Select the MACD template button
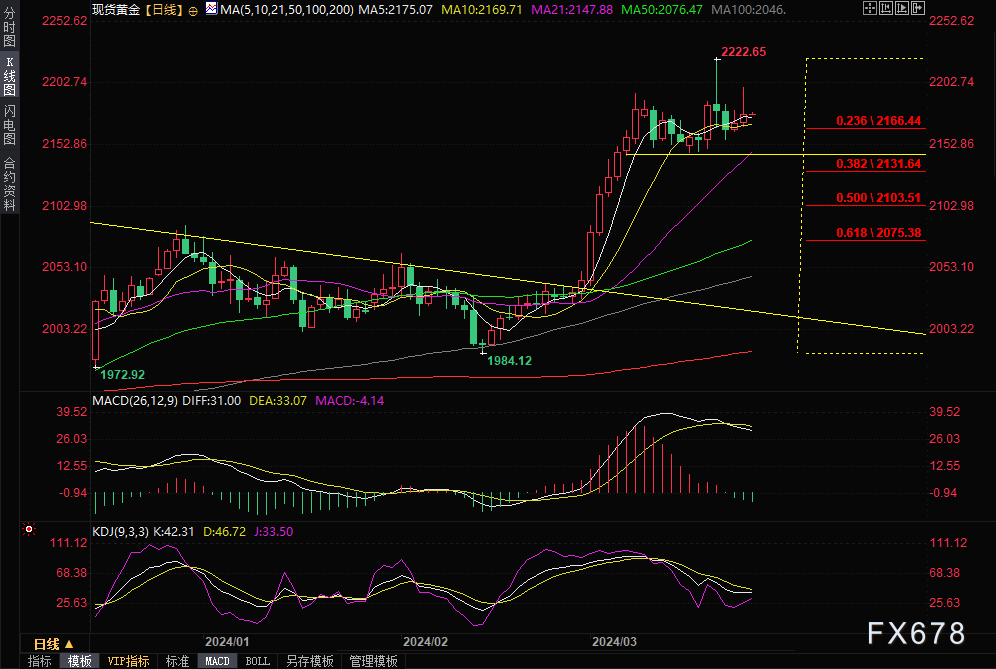The height and width of the screenshot is (669, 996). point(217,661)
